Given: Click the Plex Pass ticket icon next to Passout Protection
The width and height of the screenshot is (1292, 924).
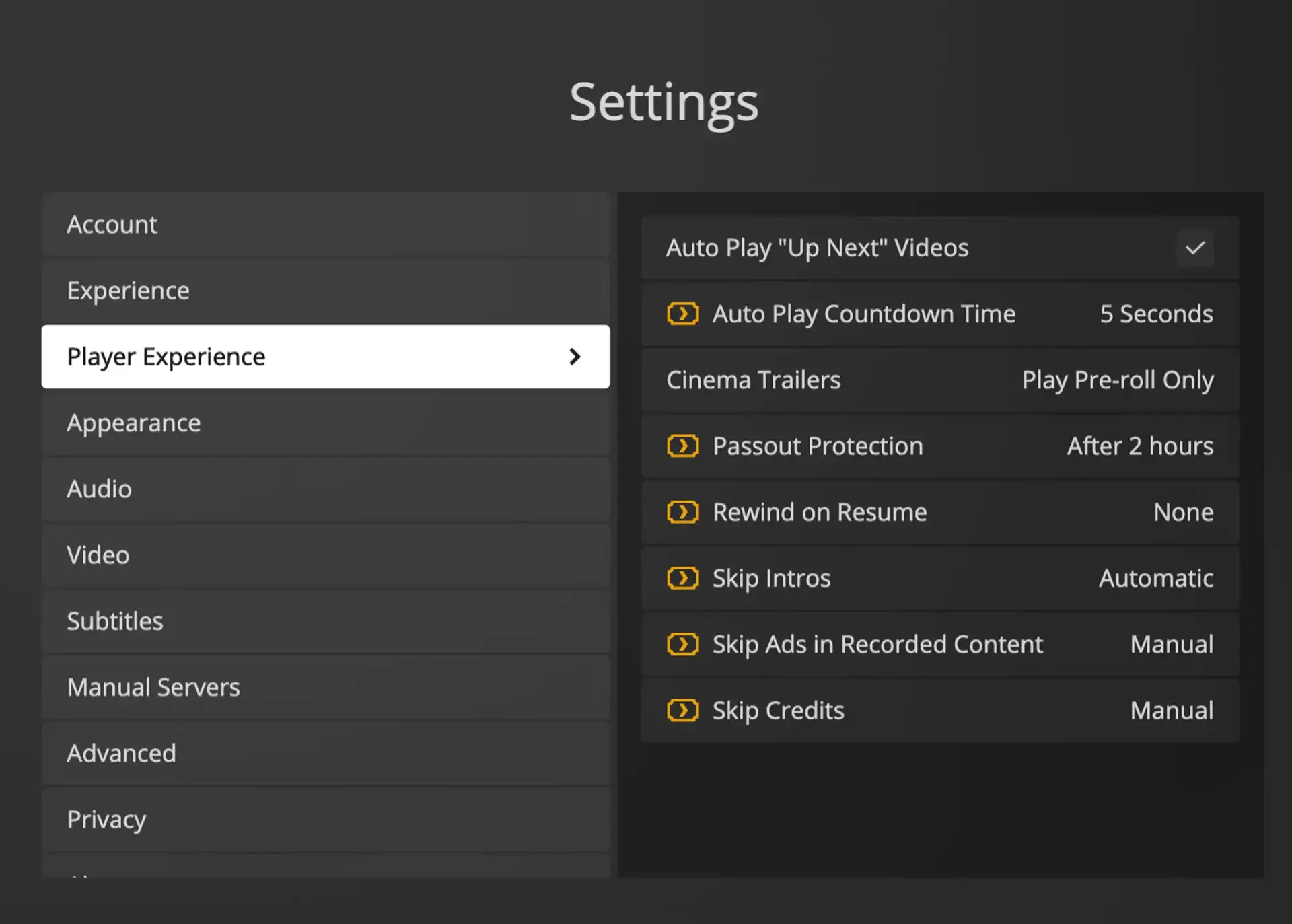Looking at the screenshot, I should (x=683, y=446).
